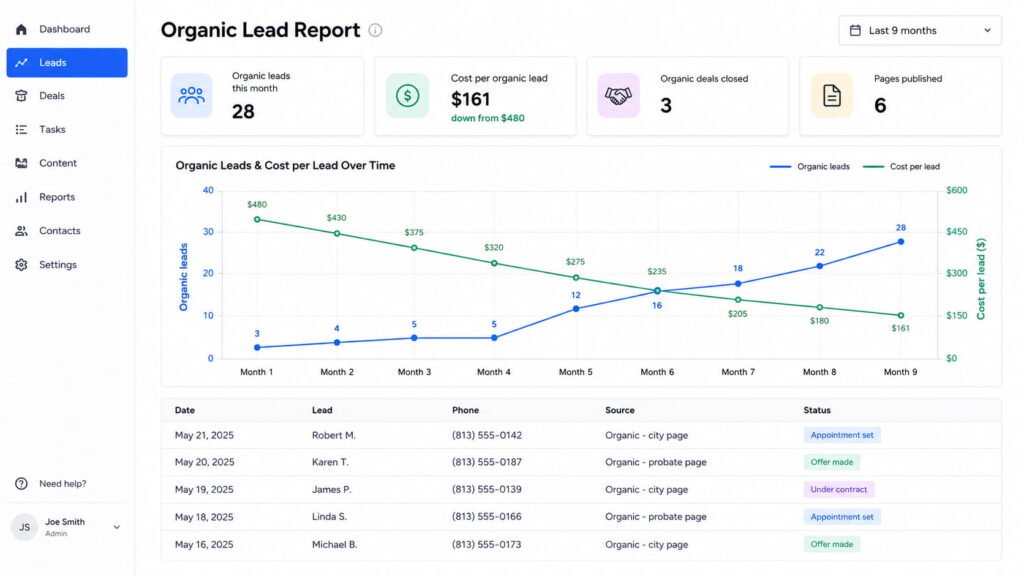Click the document pages published icon
This screenshot has height=576, width=1024.
pyautogui.click(x=831, y=95)
